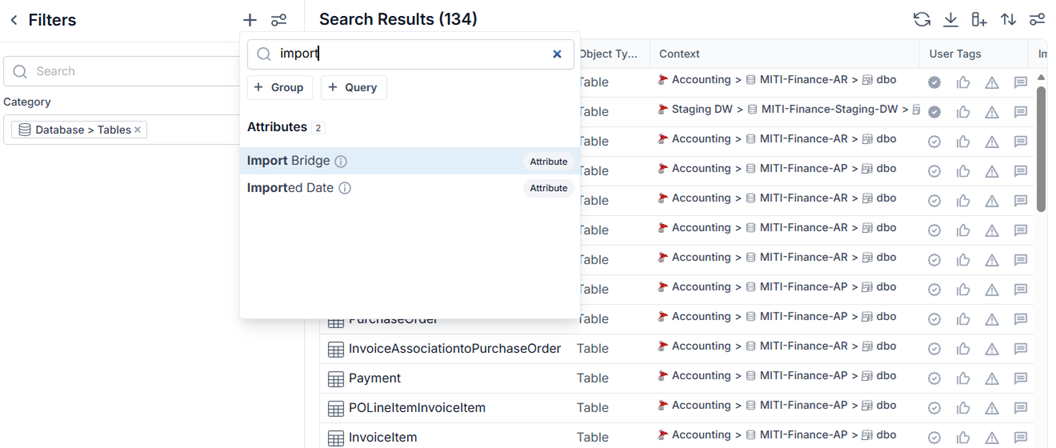This screenshot has width=1056, height=448.
Task: Remove the Database > Tables category chip
Action: click(137, 129)
